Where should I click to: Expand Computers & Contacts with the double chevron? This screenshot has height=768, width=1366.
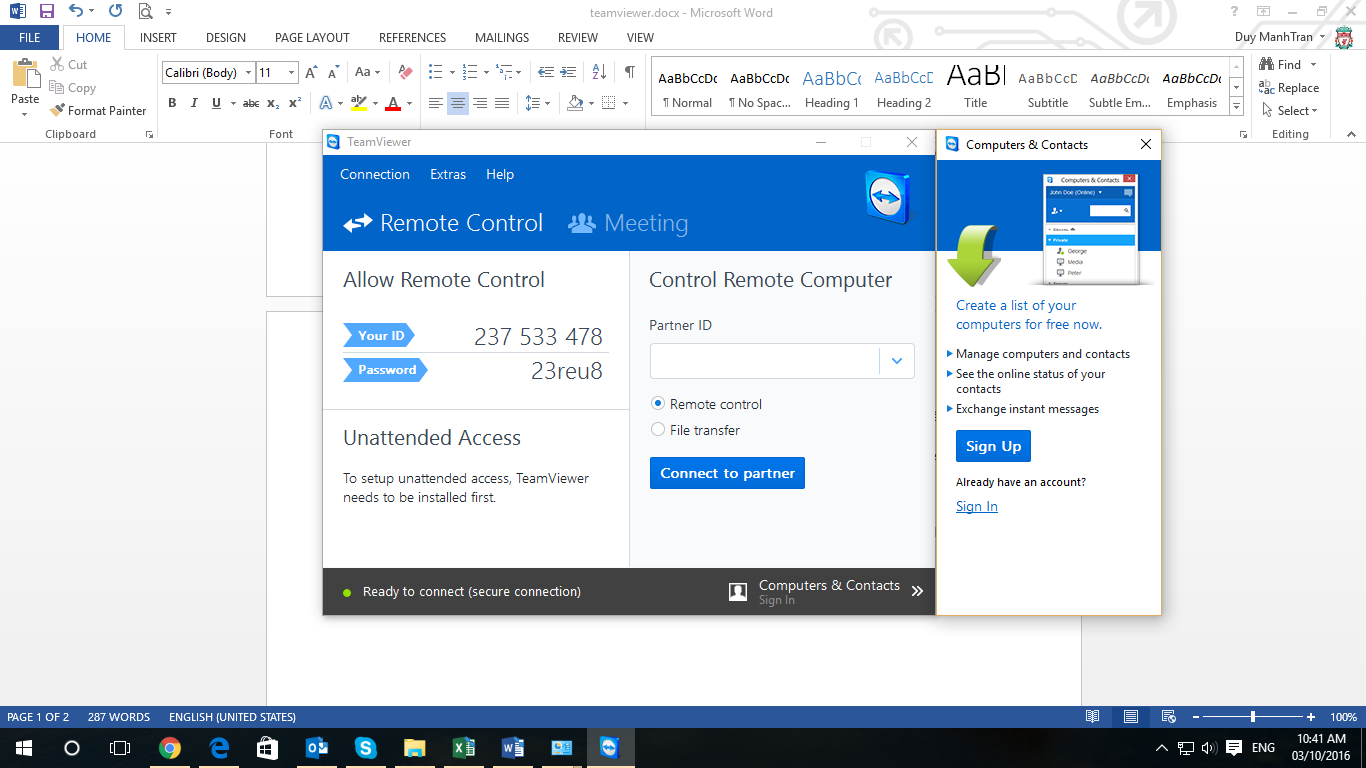point(917,591)
